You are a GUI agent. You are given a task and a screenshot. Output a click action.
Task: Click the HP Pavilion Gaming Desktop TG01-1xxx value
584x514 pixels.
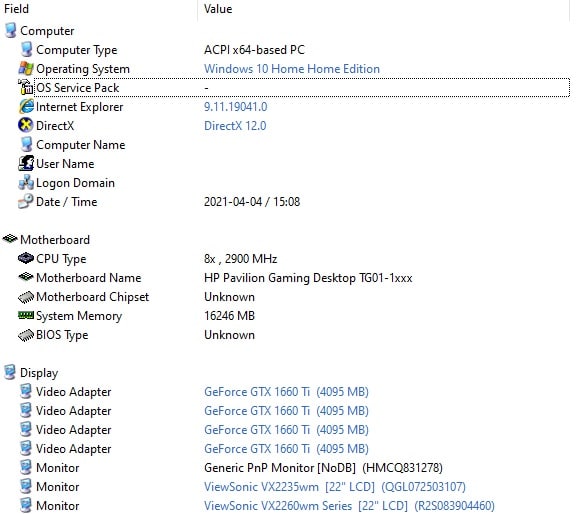pos(308,278)
